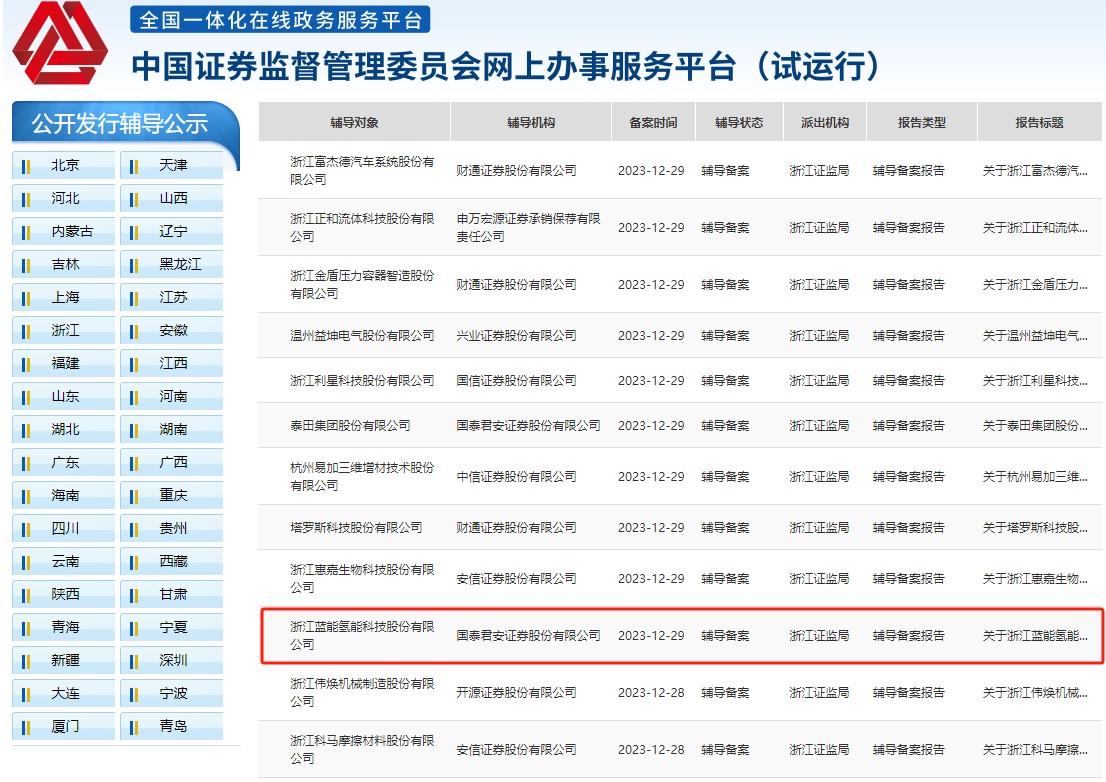This screenshot has height=782, width=1106.
Task: Click the 报告标题 column header
Action: click(x=1039, y=122)
